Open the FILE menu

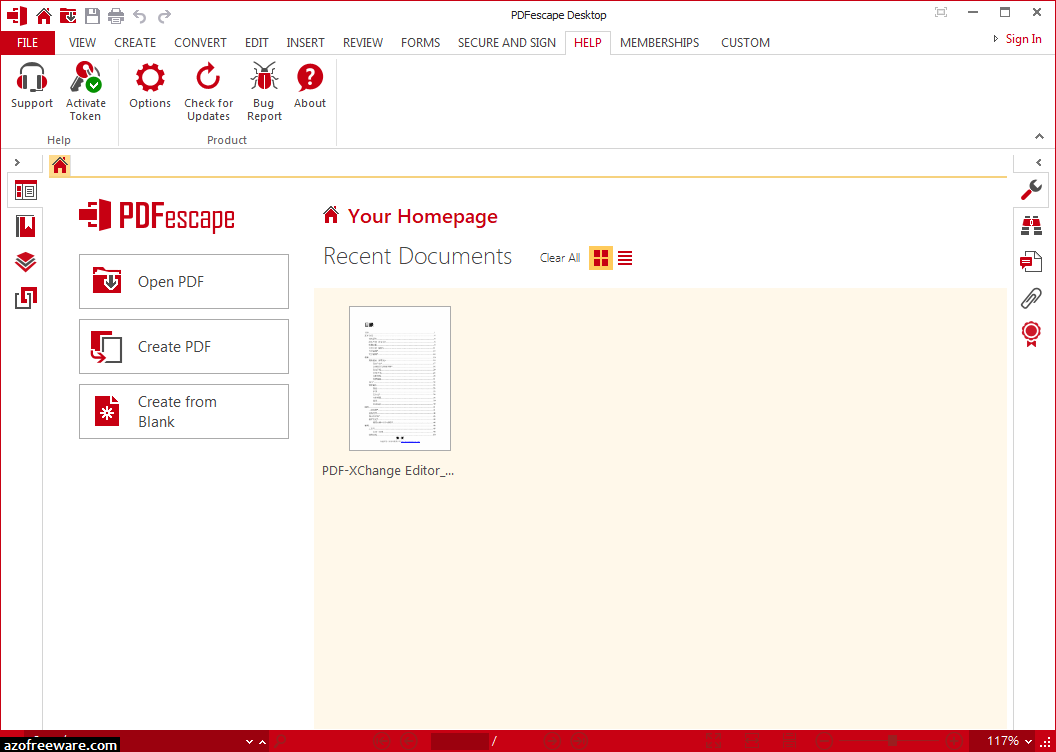(28, 42)
